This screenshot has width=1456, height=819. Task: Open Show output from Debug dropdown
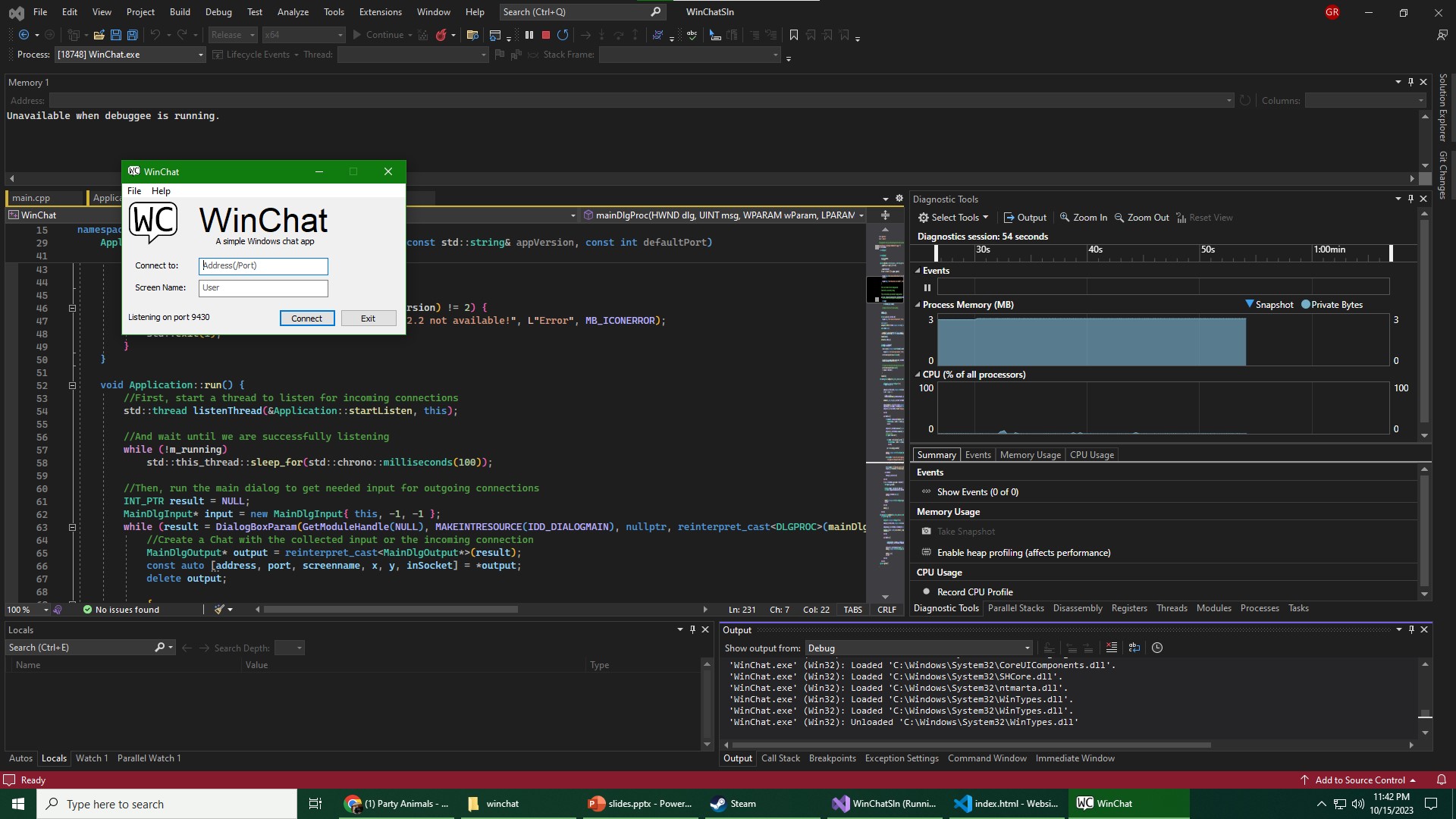[1027, 648]
